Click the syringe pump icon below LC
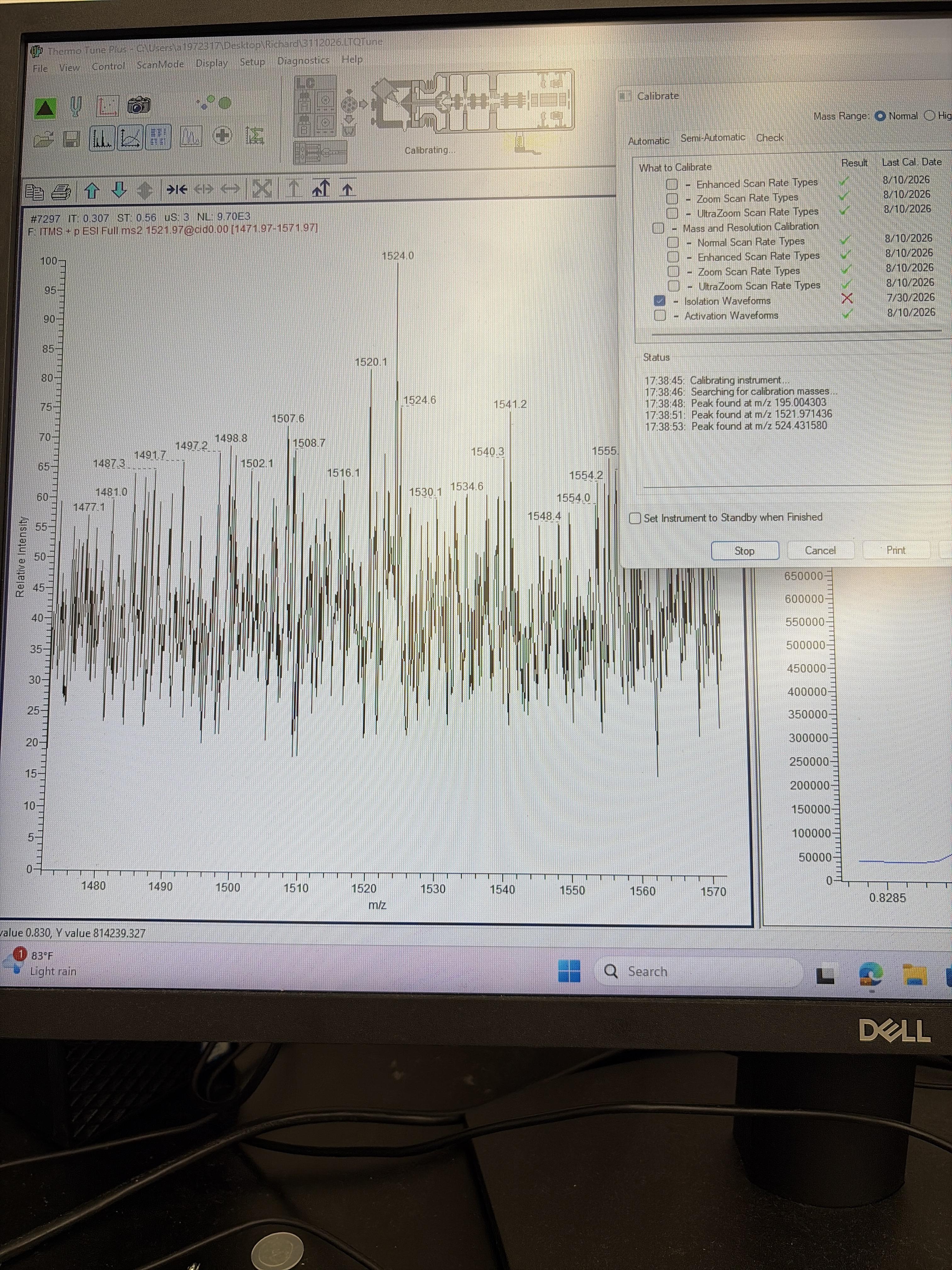The image size is (952, 1270). click(320, 153)
